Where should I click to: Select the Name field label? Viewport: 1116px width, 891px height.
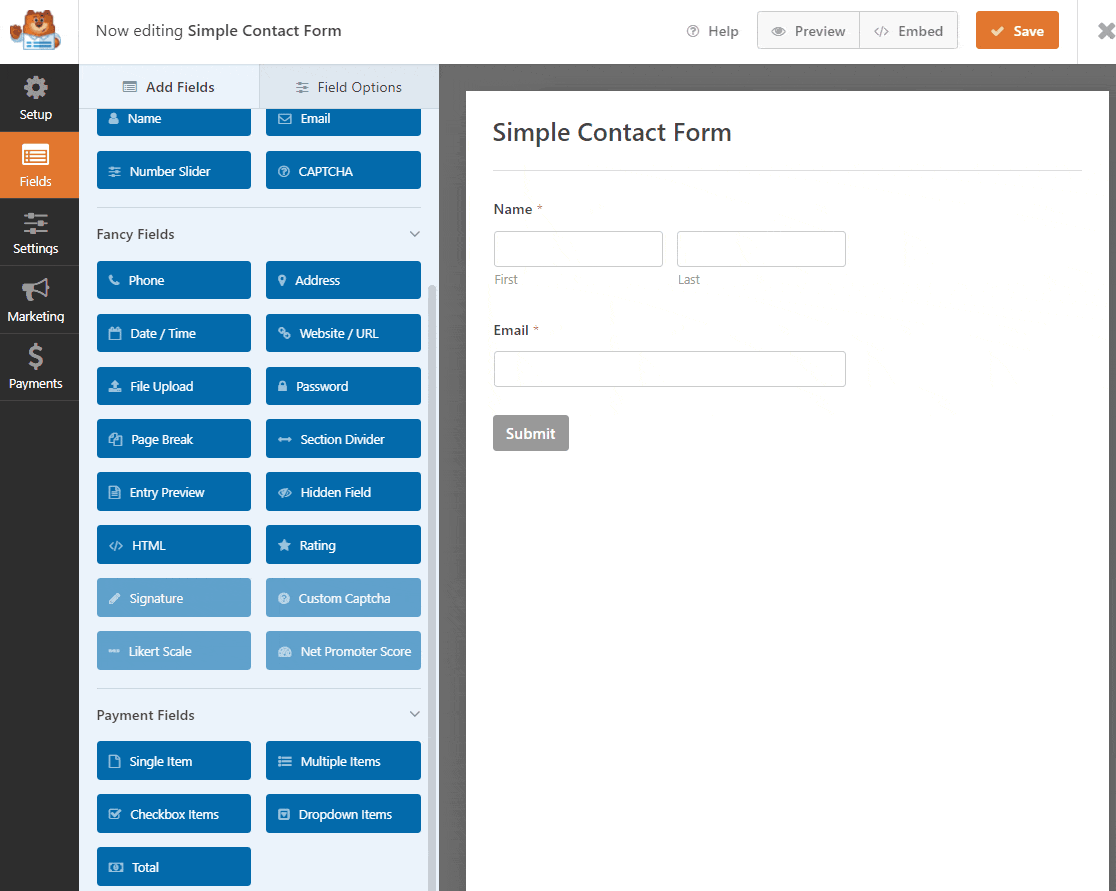tap(512, 209)
